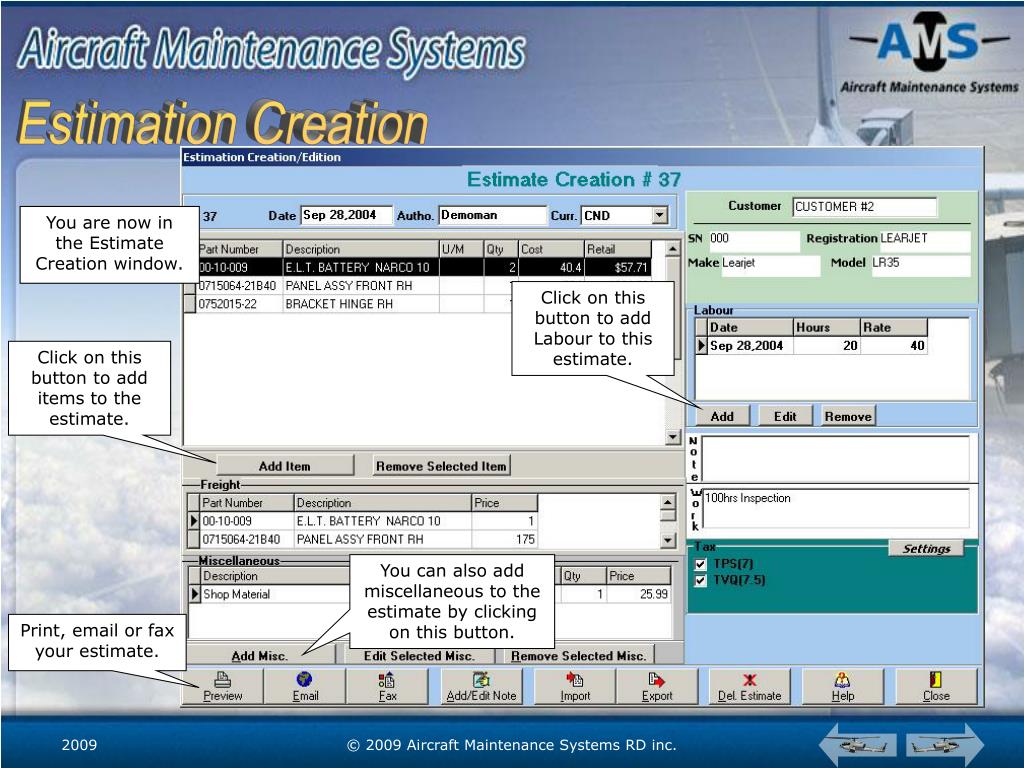Viewport: 1024px width, 768px height.
Task: Click the Customer field showing CUSTOMER #2
Action: pyautogui.click(x=865, y=207)
